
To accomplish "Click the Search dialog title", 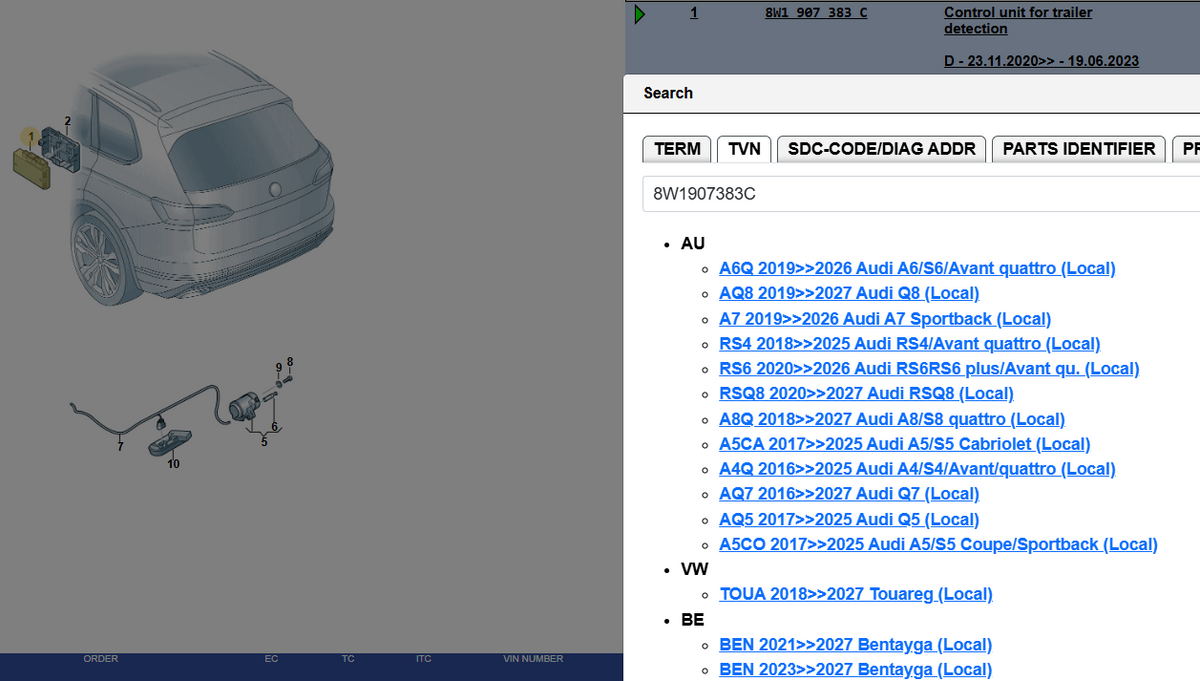I will pyautogui.click(x=668, y=93).
